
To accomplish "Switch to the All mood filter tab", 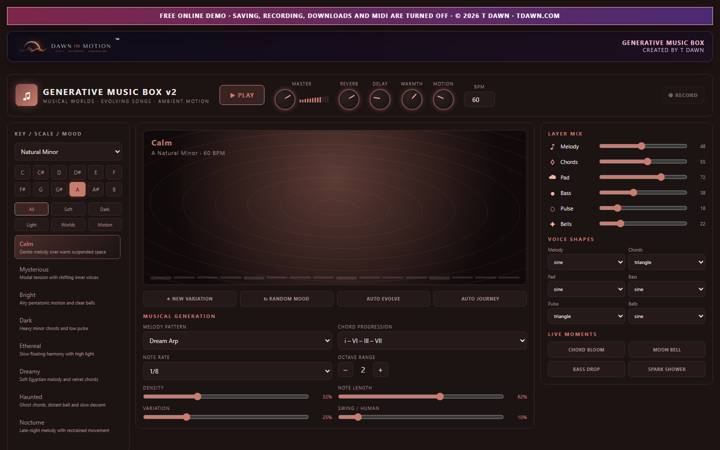I will (x=32, y=209).
